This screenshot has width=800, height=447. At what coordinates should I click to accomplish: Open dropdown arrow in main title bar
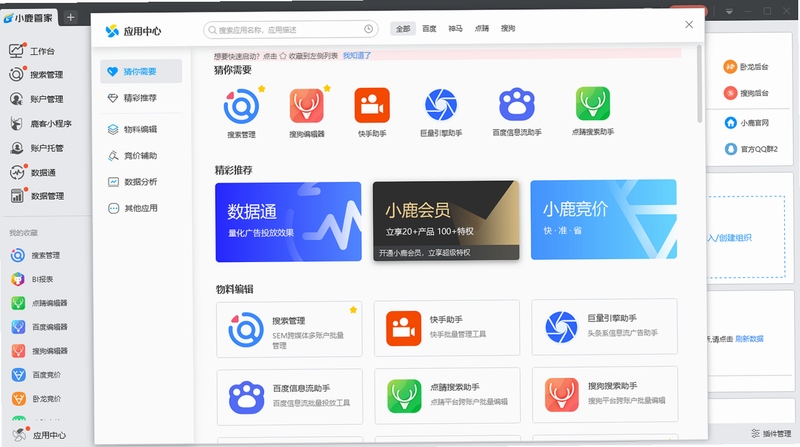pyautogui.click(x=730, y=11)
